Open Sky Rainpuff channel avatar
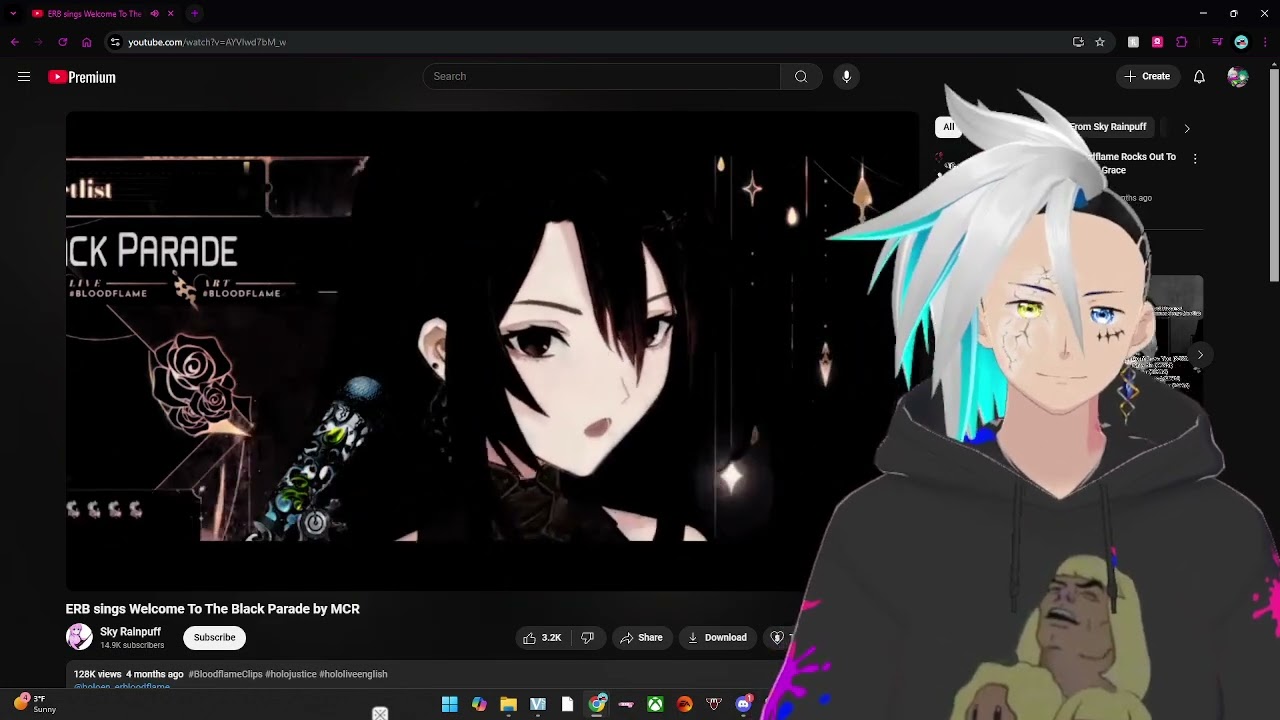Viewport: 1280px width, 720px height. coord(79,637)
